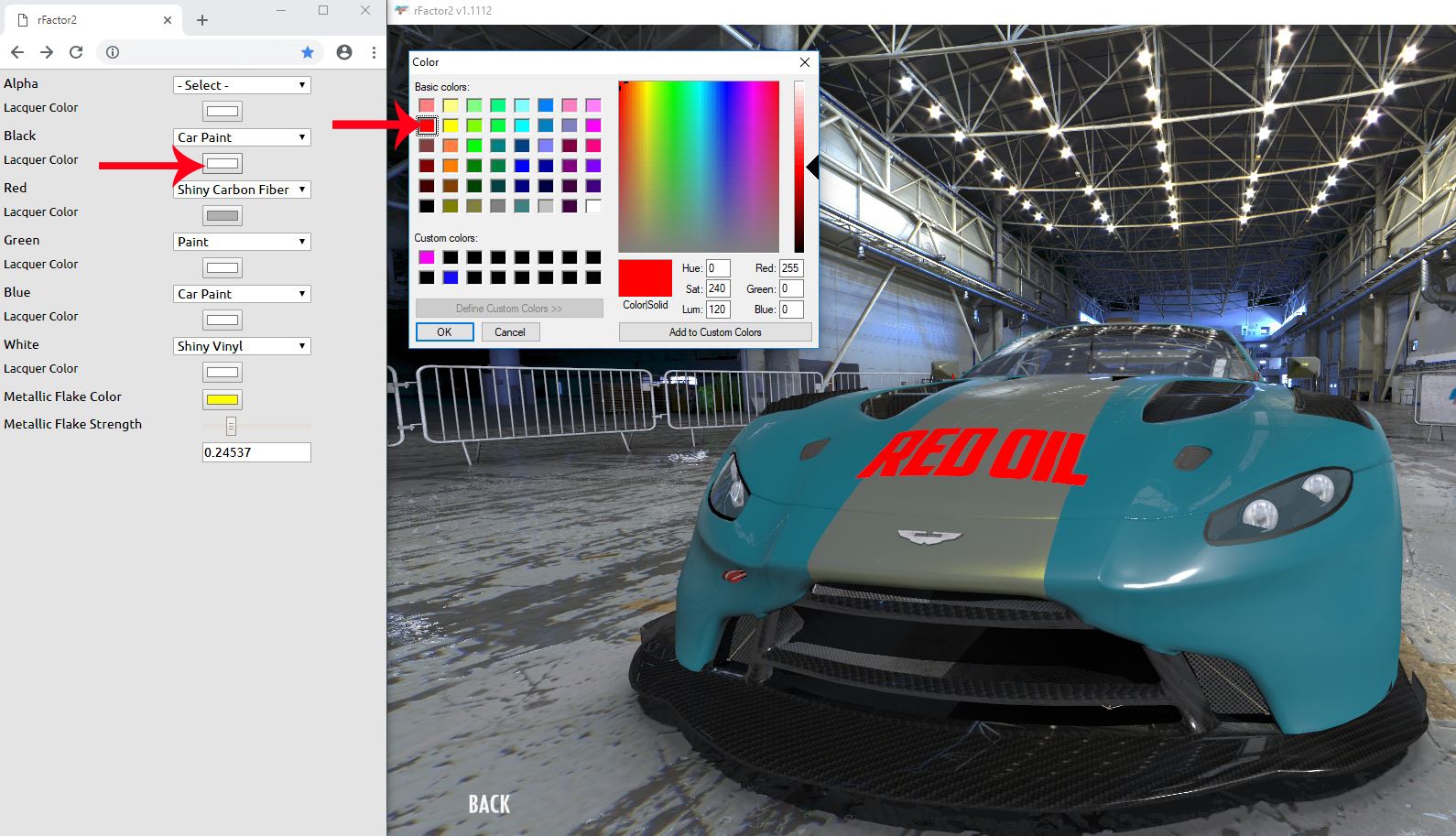
Task: Select the cyan basic color
Action: pos(522,125)
